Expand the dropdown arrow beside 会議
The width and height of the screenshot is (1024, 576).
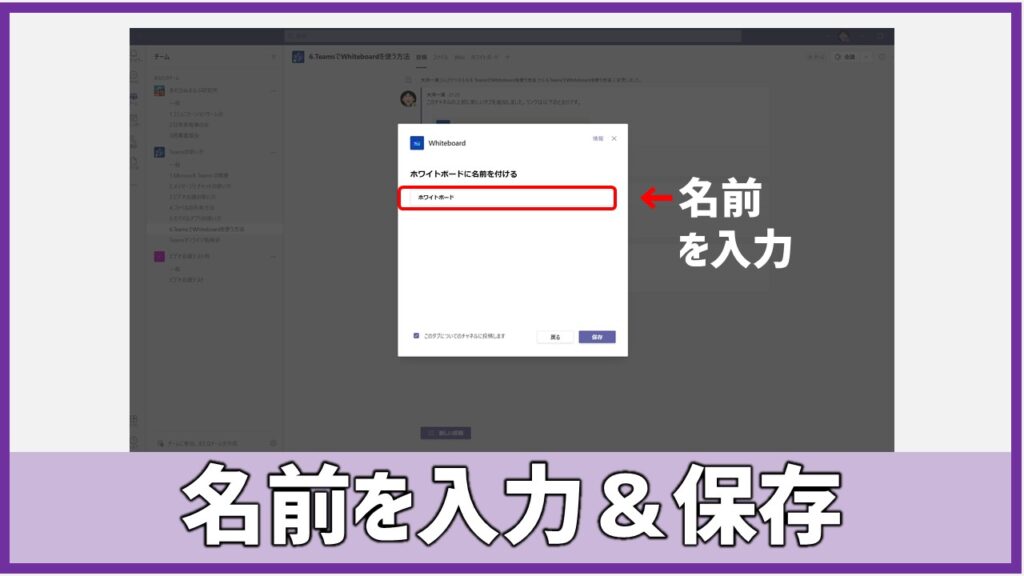click(866, 57)
